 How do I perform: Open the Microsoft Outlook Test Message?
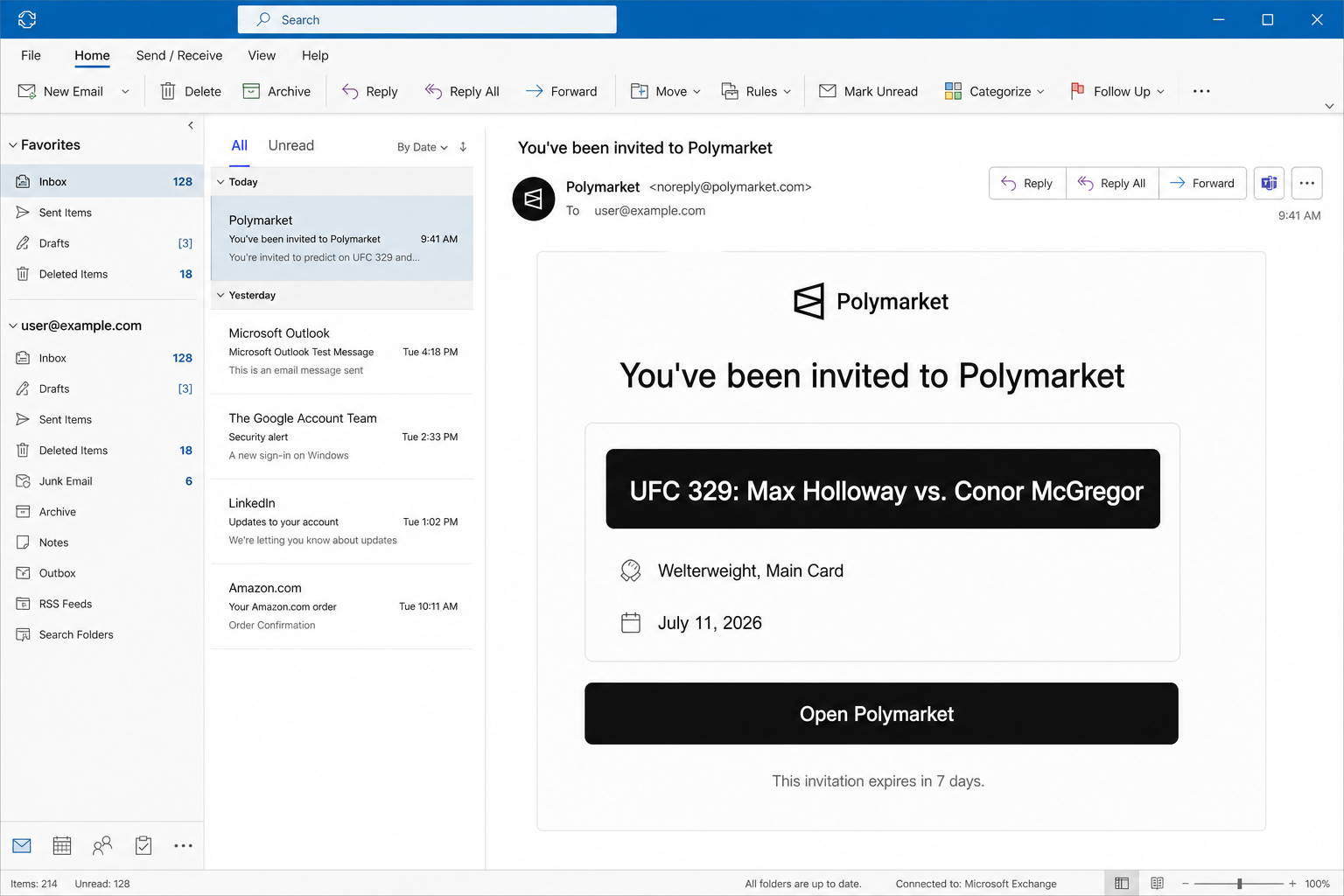click(x=342, y=352)
